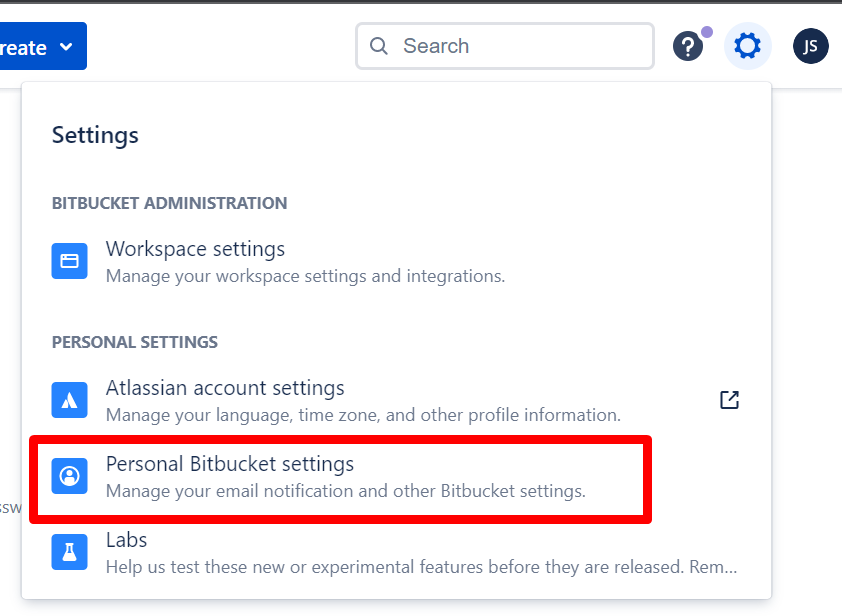
Task: Click the Atlassian logo icon beside account settings
Action: 69,400
